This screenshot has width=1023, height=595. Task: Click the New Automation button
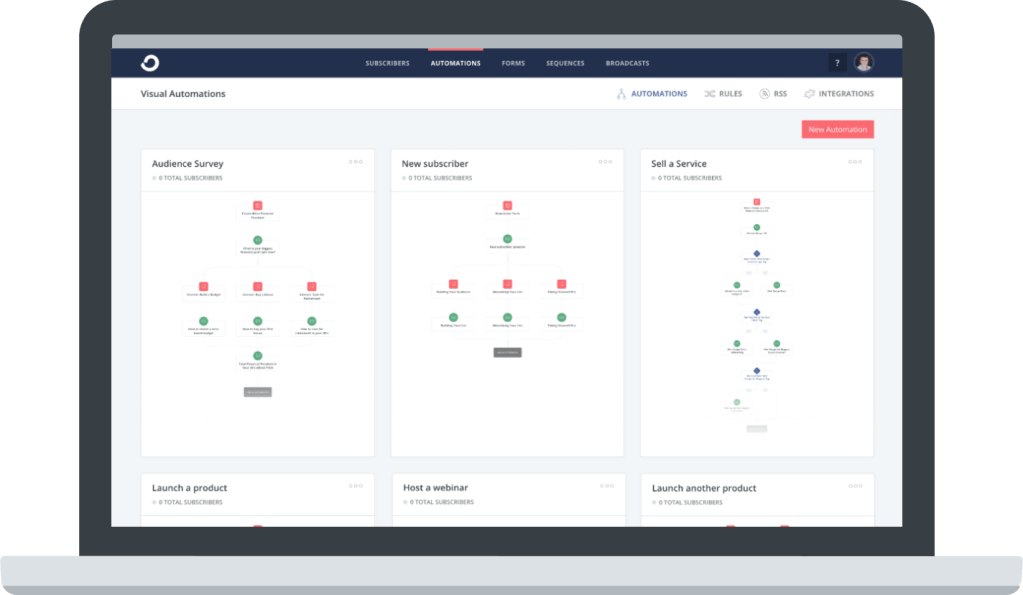pyautogui.click(x=837, y=129)
